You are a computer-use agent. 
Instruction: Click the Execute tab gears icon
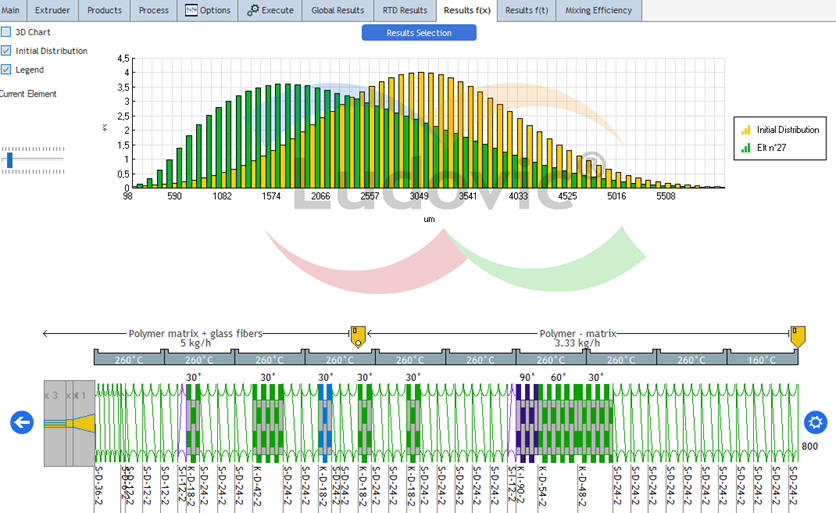(x=253, y=10)
